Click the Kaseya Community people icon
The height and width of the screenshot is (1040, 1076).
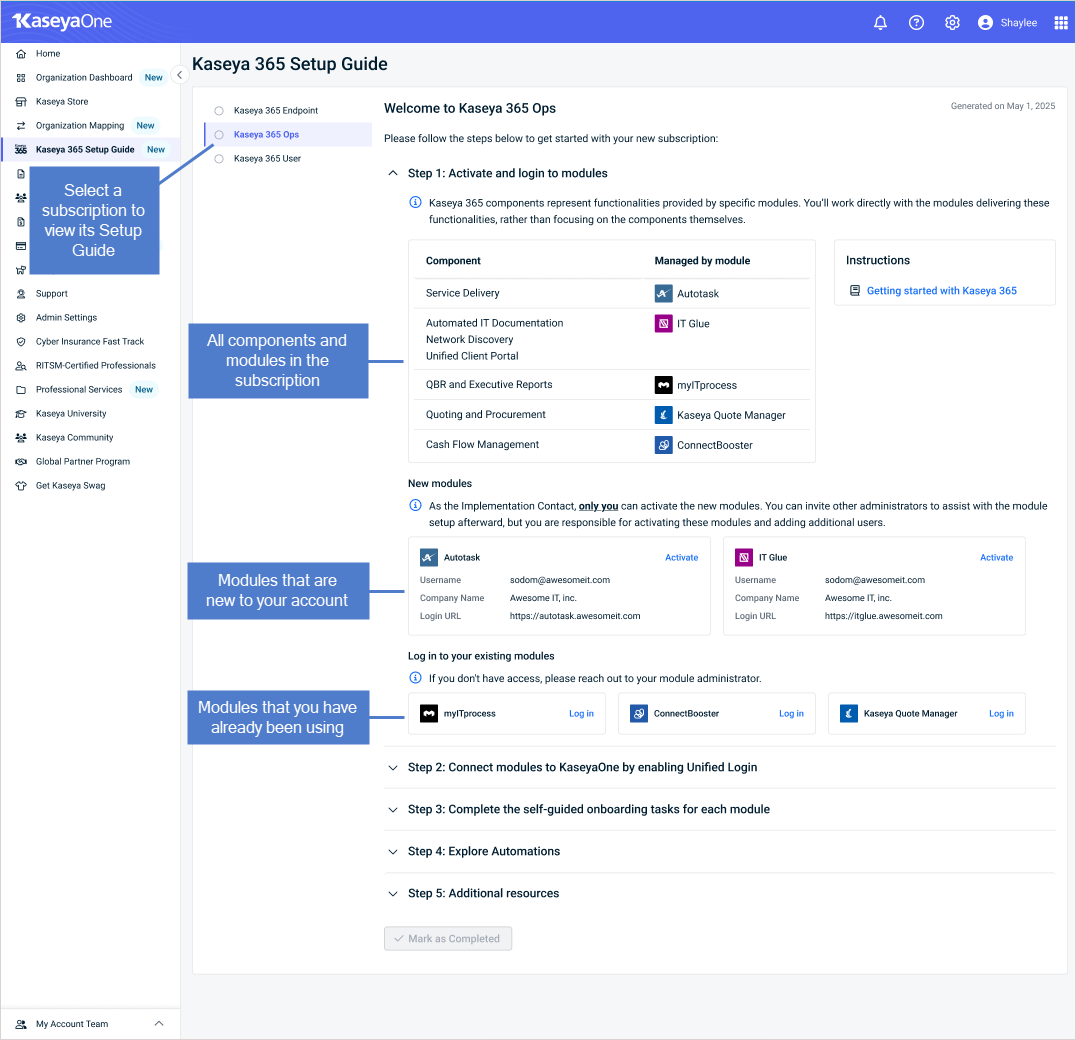coord(21,438)
